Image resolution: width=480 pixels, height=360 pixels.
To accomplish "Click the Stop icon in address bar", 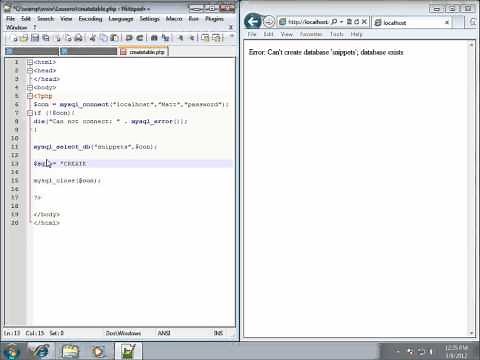I will tap(364, 22).
